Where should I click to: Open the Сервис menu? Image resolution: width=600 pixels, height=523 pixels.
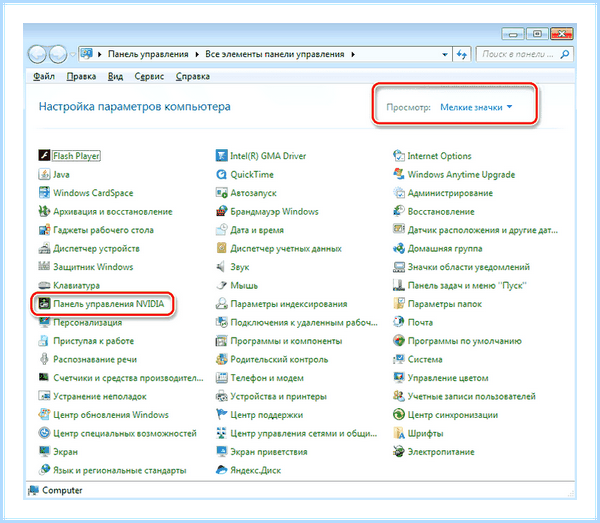pos(149,77)
